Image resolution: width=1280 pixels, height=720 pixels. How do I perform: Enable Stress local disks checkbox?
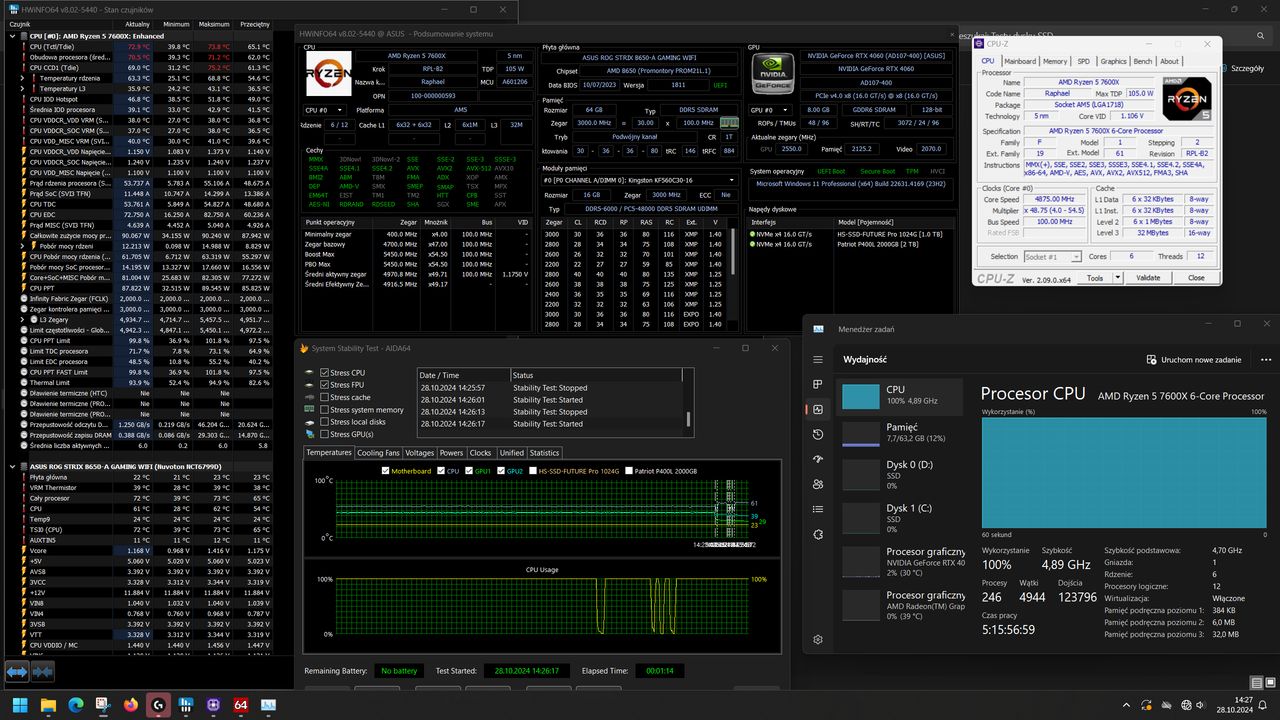pyautogui.click(x=324, y=422)
